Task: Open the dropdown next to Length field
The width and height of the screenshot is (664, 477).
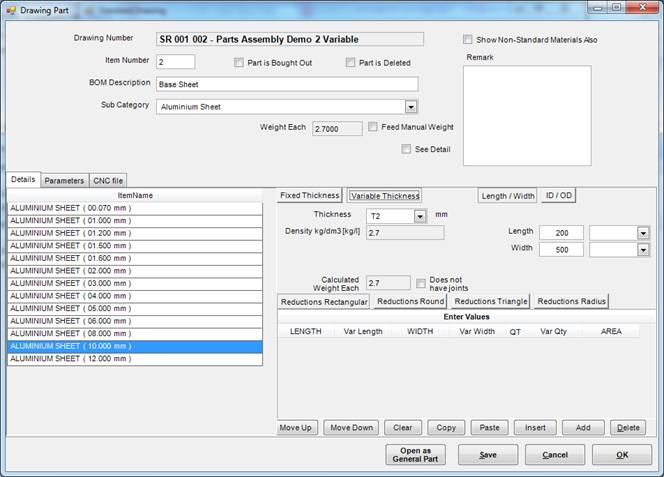Action: 642,233
